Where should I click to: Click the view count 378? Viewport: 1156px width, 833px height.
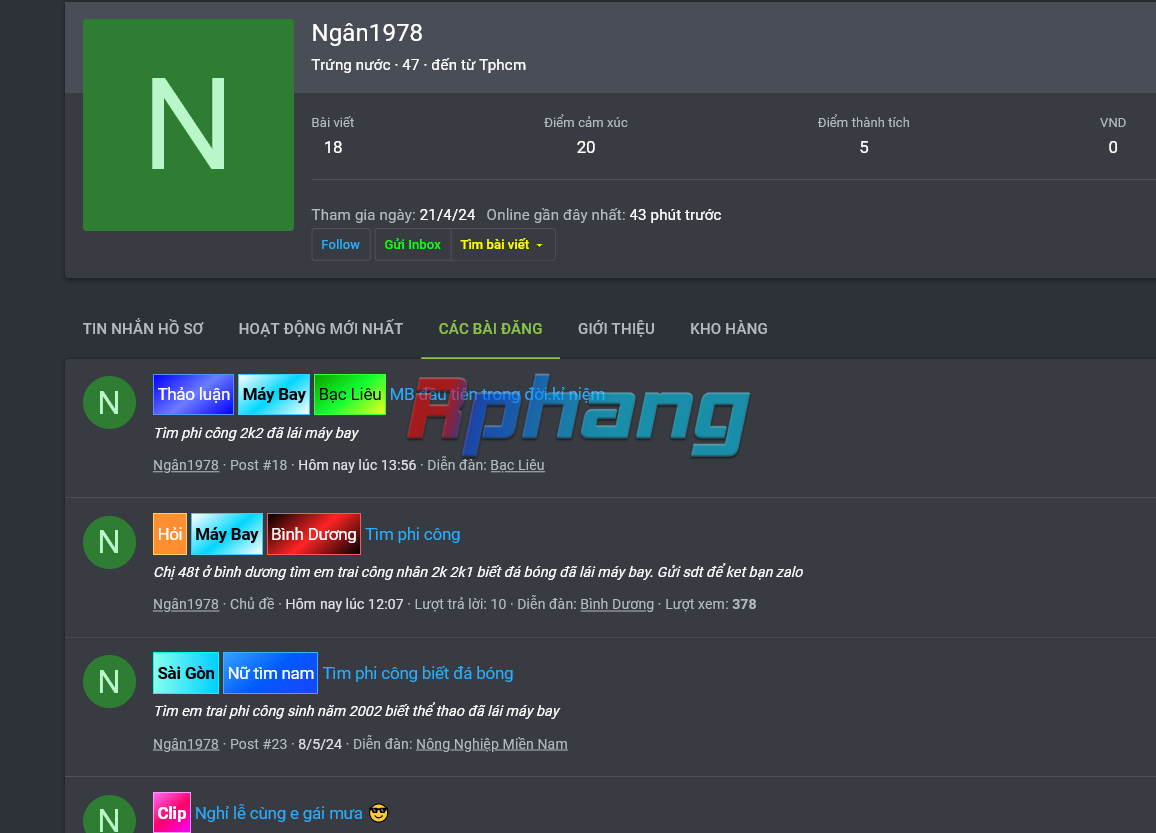pos(744,604)
